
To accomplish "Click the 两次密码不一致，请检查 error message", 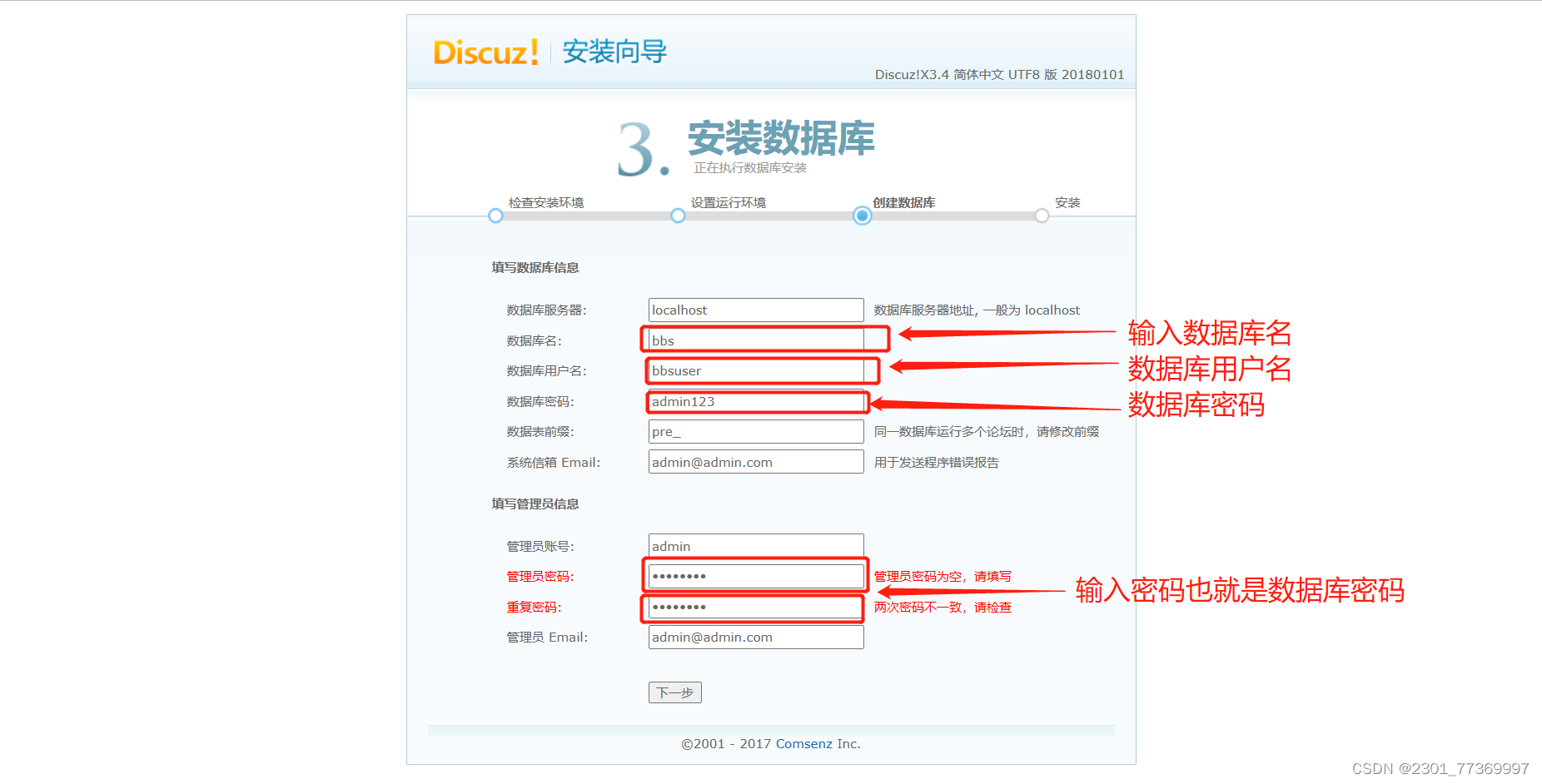I will (943, 607).
